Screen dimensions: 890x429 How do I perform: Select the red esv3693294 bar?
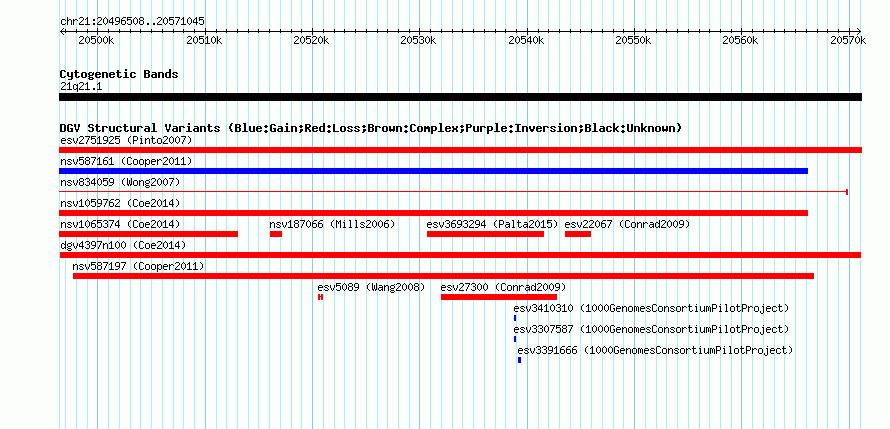[485, 234]
